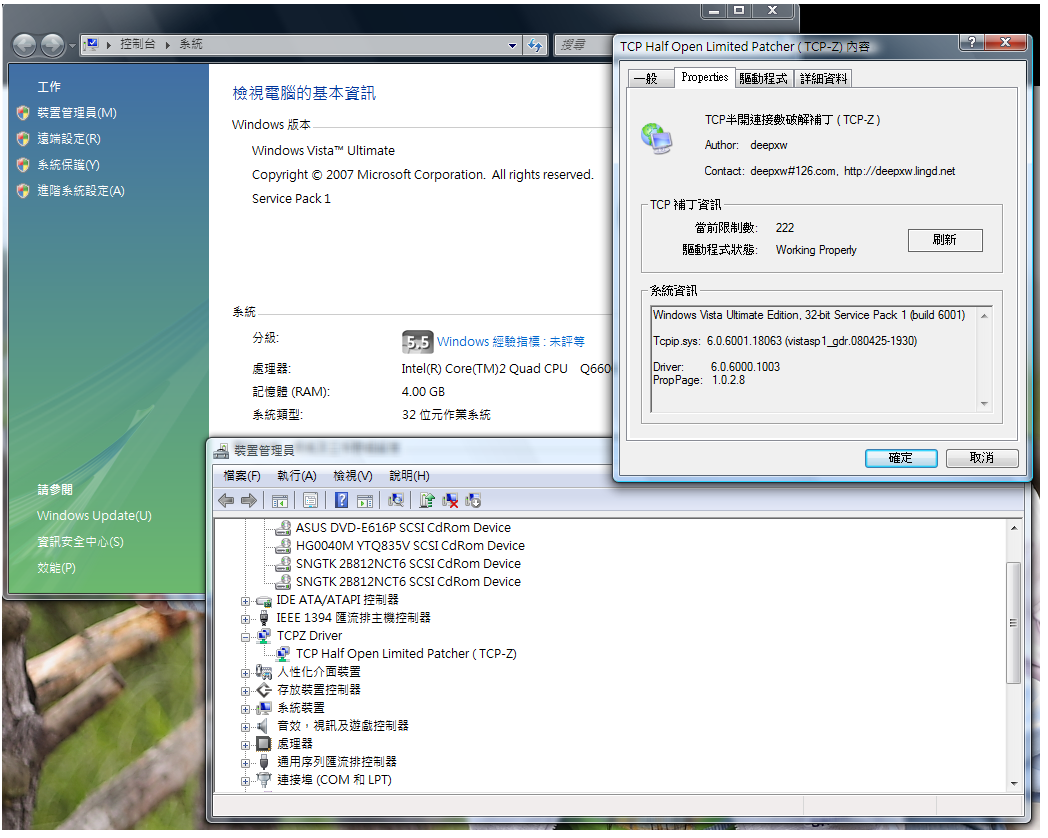Click the blue Help icon in Device Manager toolbar
The height and width of the screenshot is (838, 1048).
342,501
